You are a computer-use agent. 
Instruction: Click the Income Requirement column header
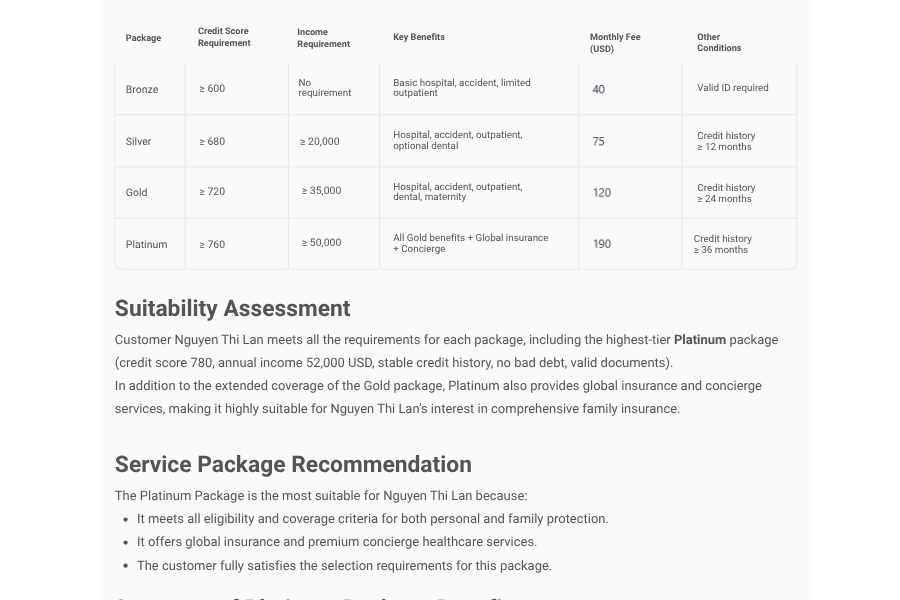tap(323, 38)
